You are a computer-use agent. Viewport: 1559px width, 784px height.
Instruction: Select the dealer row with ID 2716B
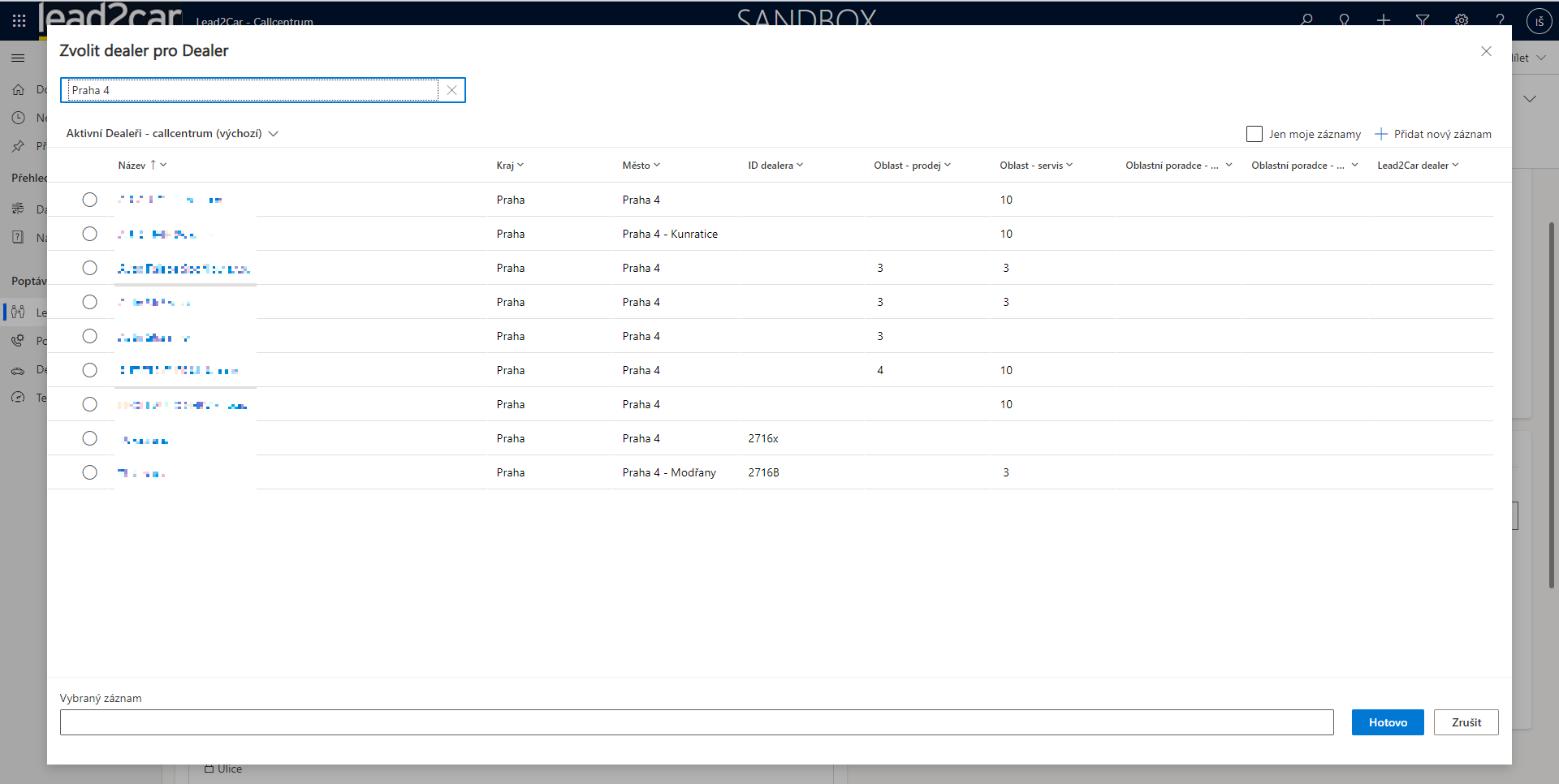point(89,472)
